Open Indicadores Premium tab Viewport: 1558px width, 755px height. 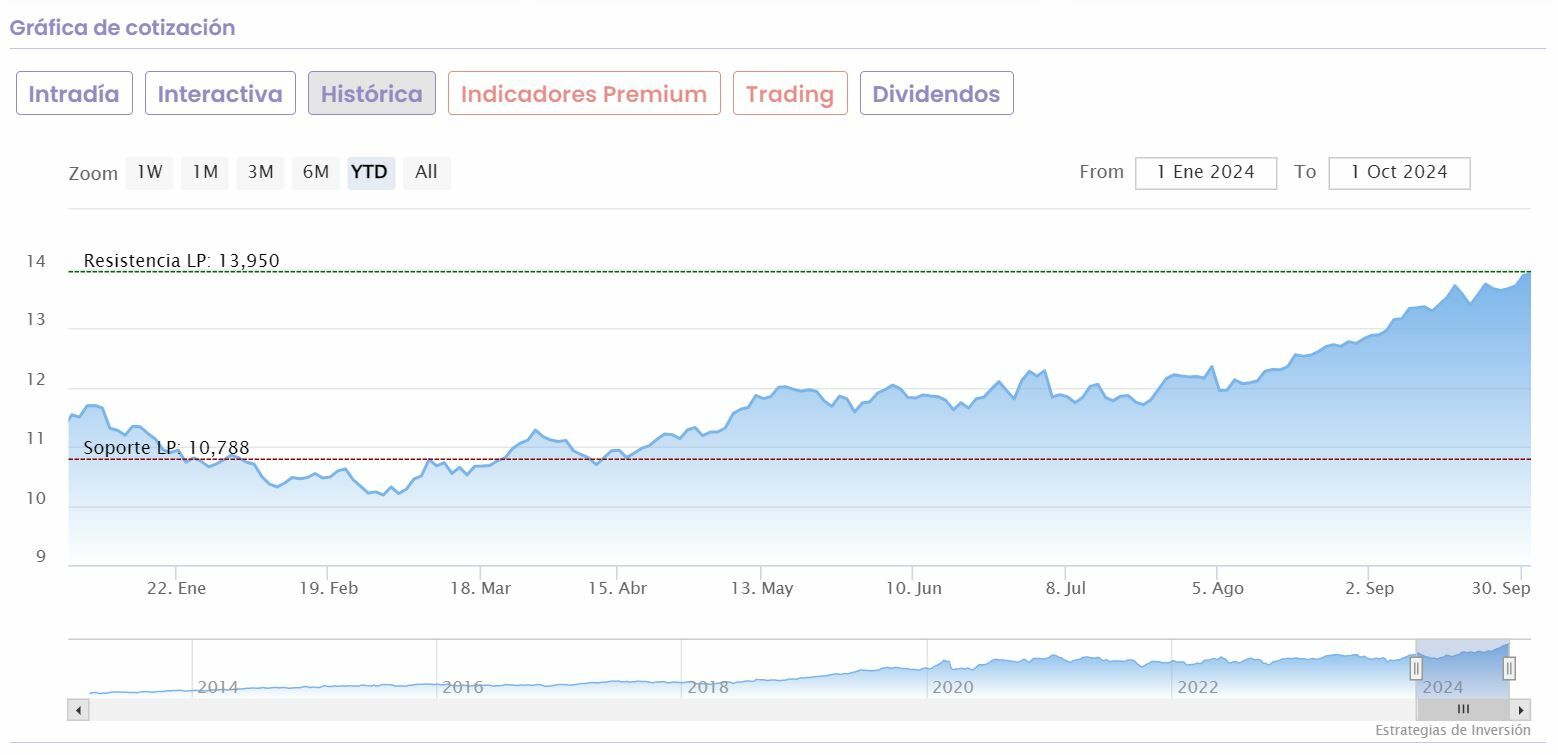584,94
